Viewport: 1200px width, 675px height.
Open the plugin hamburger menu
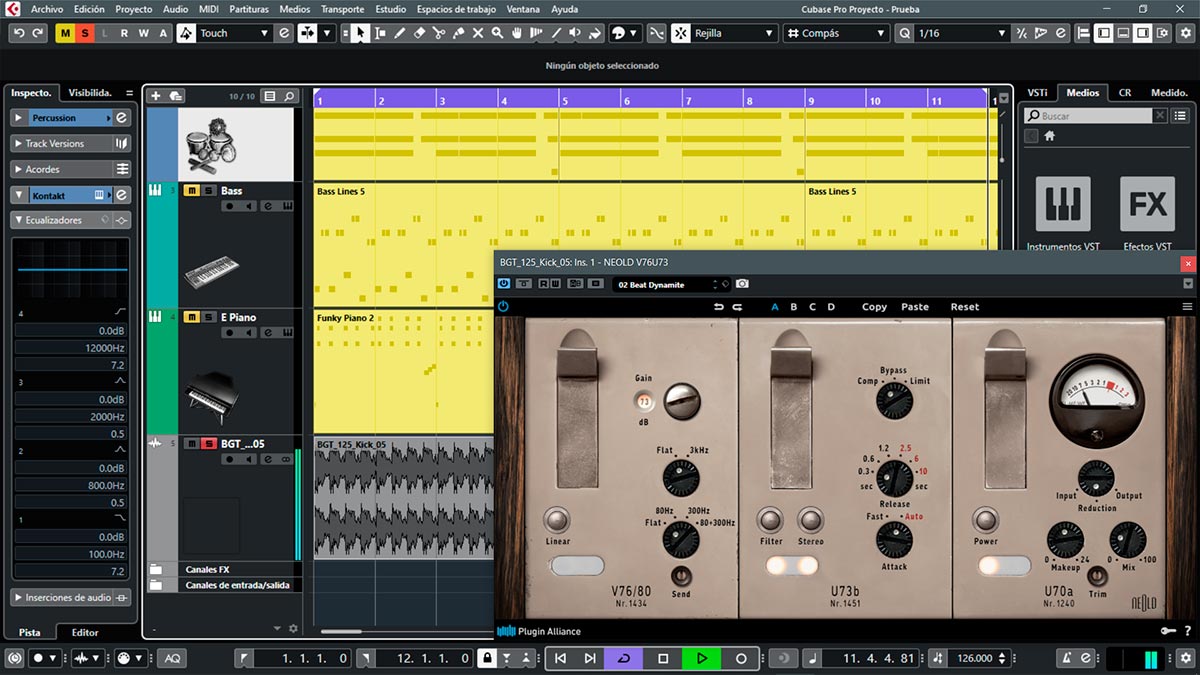coord(1187,307)
